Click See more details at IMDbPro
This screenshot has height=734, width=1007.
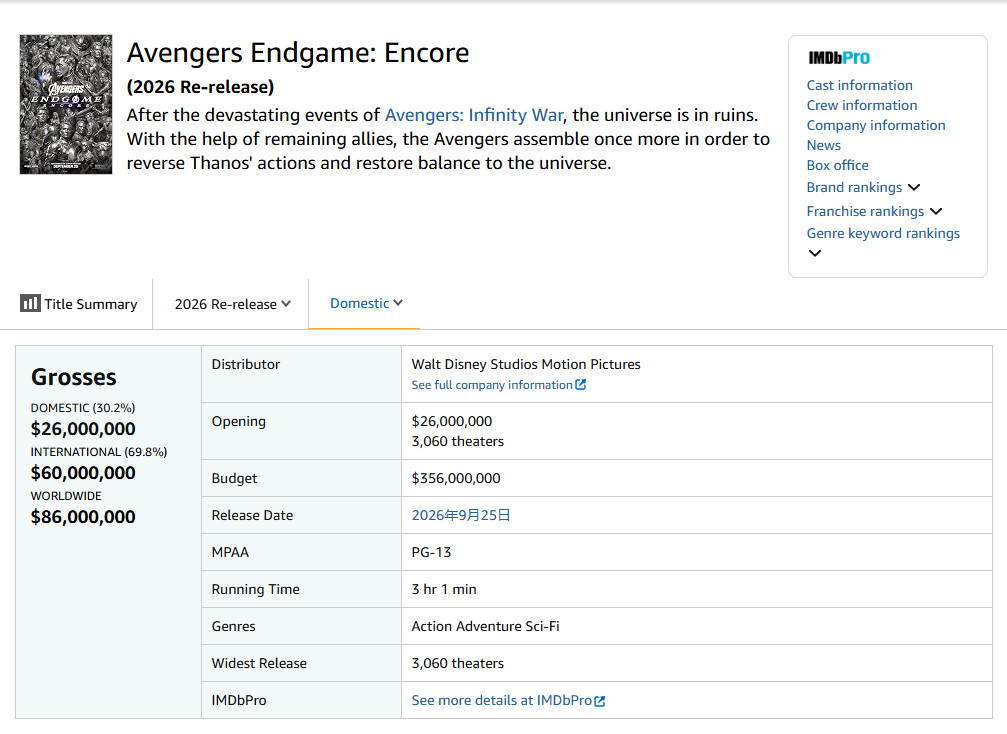click(502, 701)
